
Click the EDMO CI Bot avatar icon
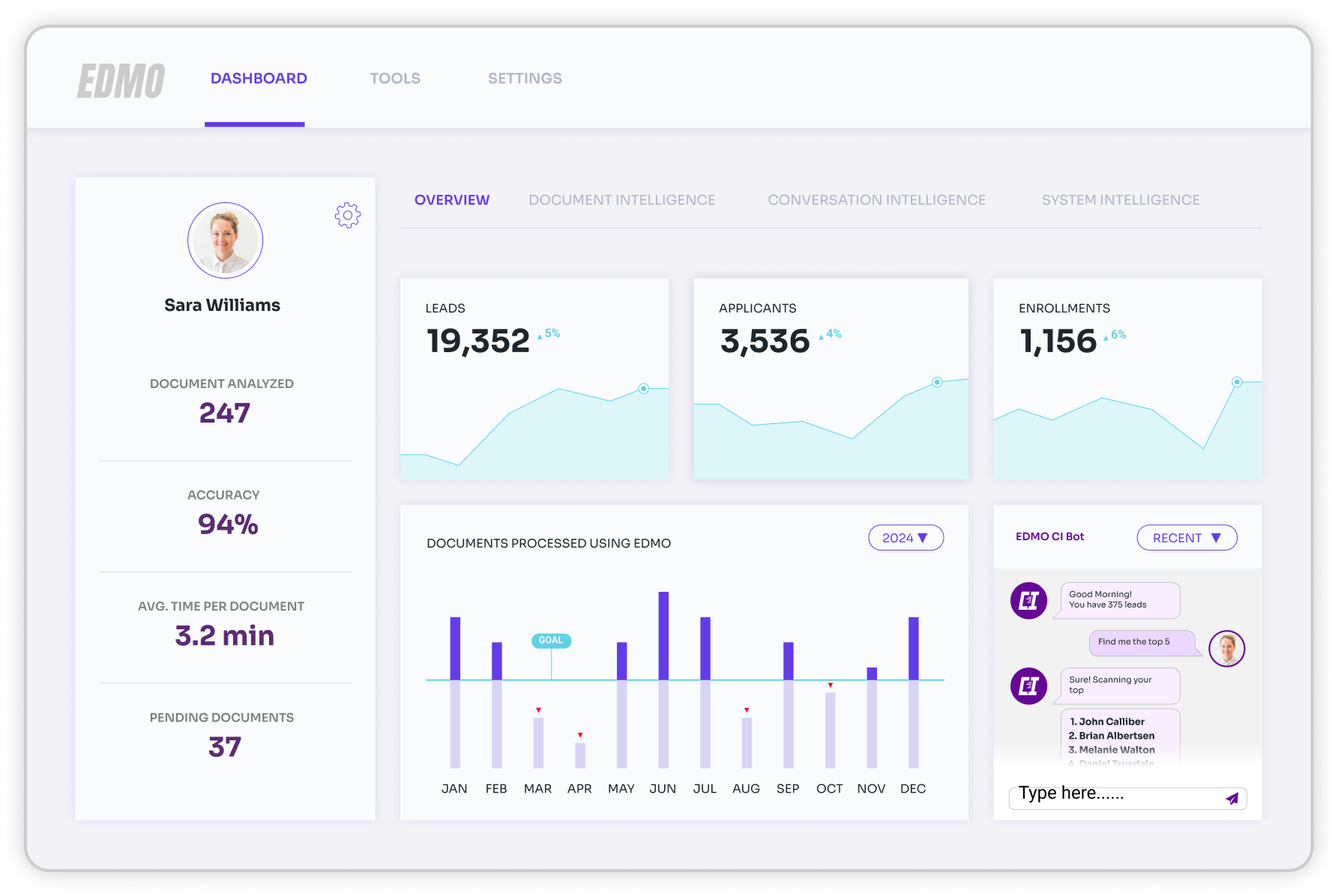point(1028,600)
